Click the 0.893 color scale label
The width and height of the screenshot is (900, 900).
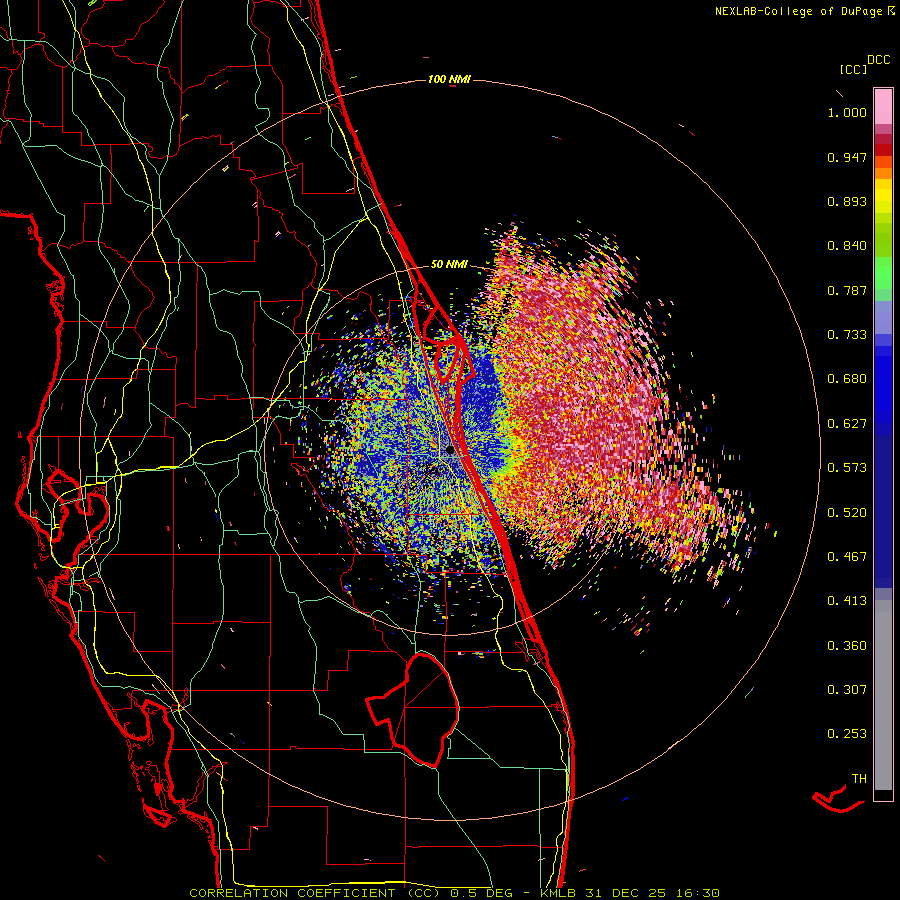pyautogui.click(x=847, y=201)
